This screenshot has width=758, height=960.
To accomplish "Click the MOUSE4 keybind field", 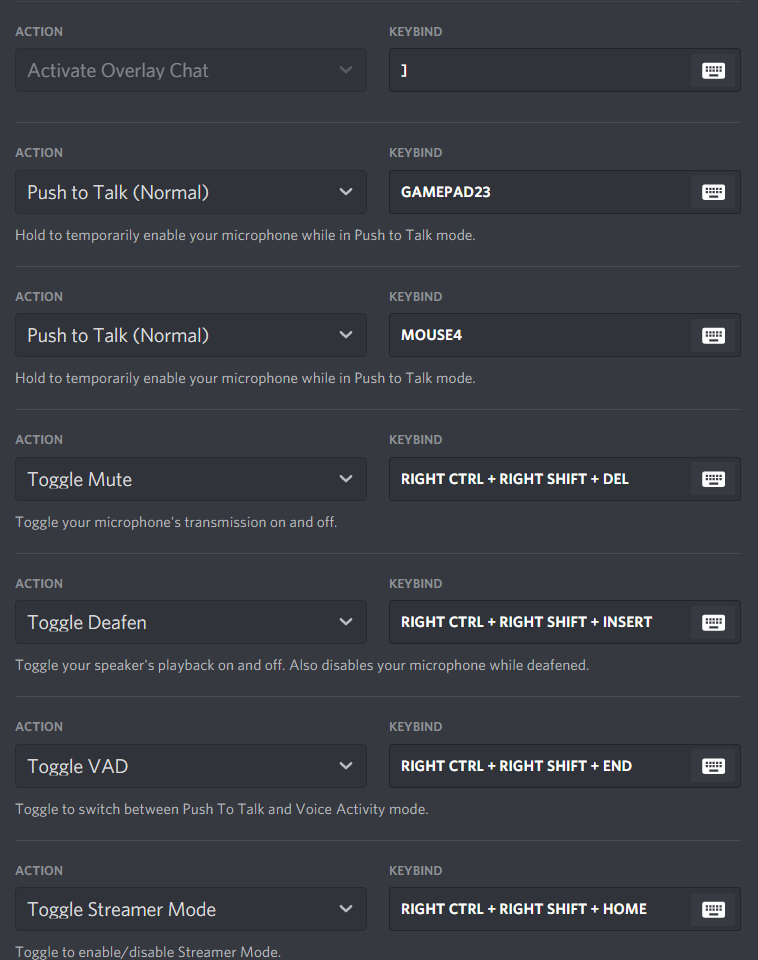I will [x=565, y=336].
